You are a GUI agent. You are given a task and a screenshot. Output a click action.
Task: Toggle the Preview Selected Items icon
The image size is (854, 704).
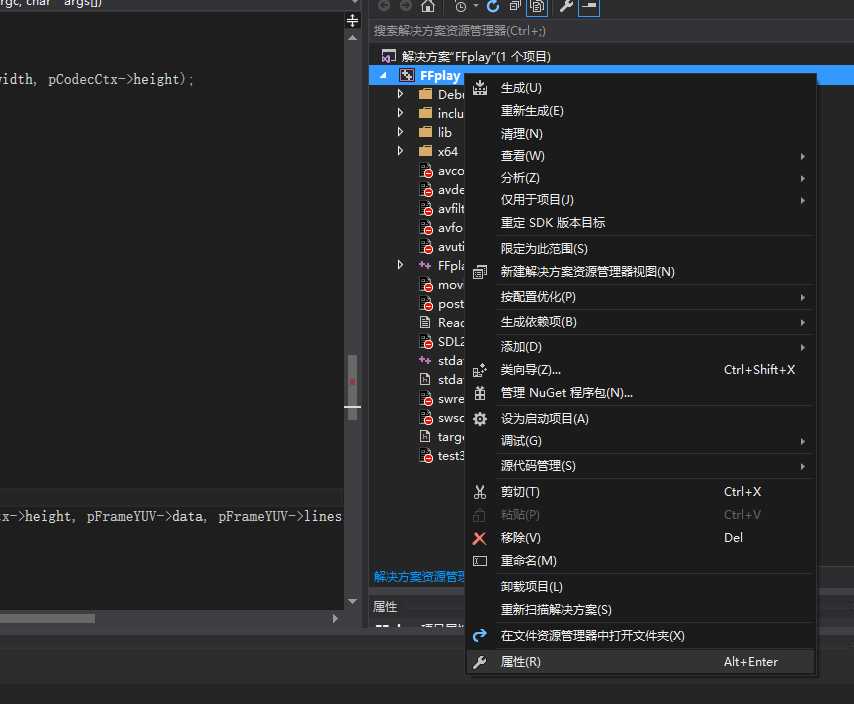coord(589,7)
